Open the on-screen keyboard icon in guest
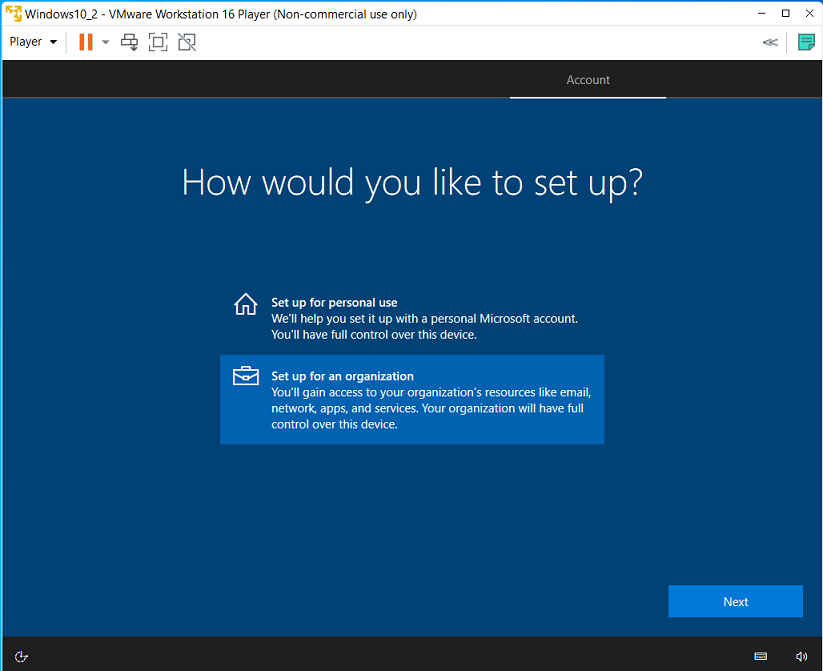The width and height of the screenshot is (823, 671). 763,657
